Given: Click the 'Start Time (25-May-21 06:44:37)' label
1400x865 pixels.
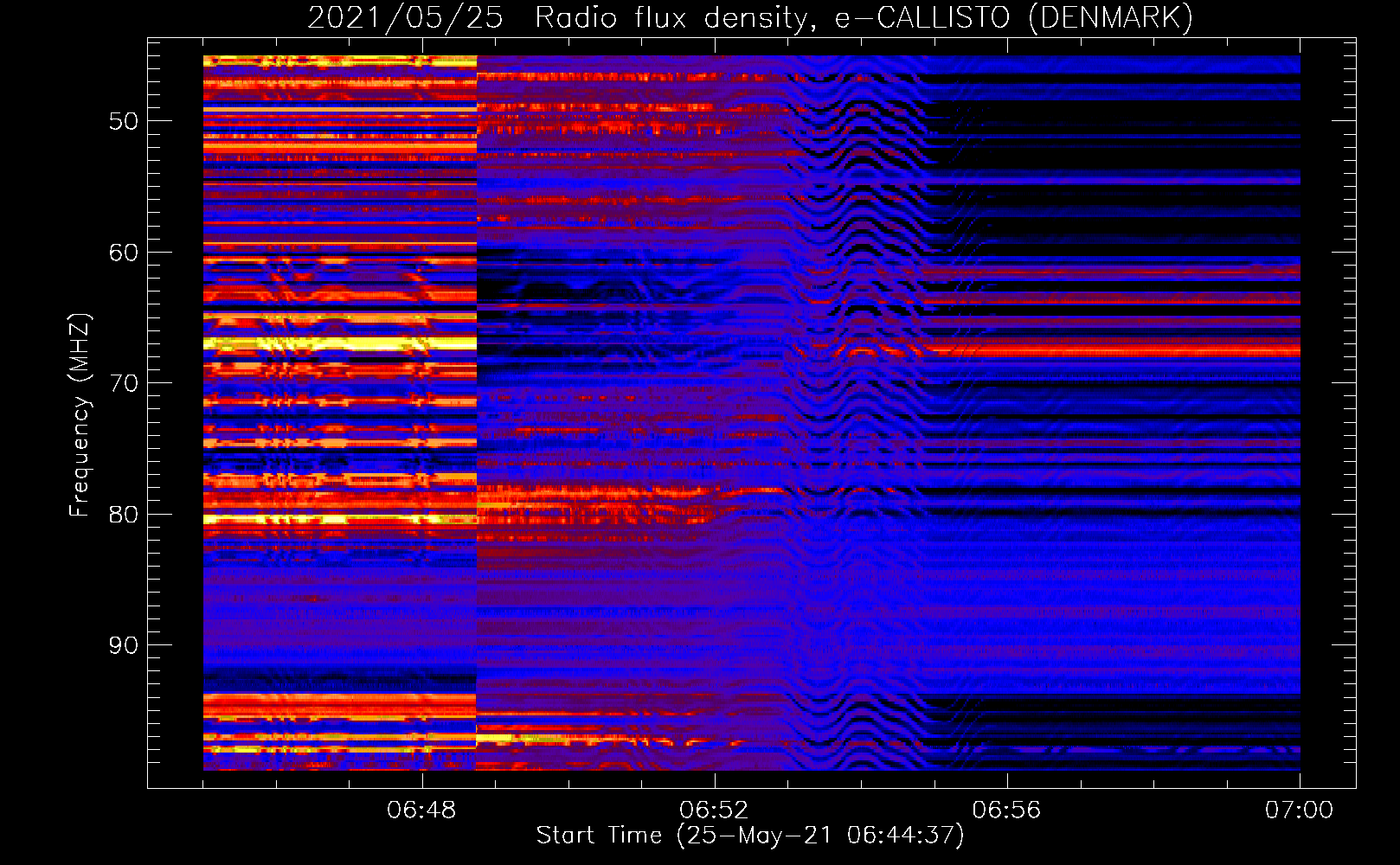Looking at the screenshot, I should click(x=750, y=836).
